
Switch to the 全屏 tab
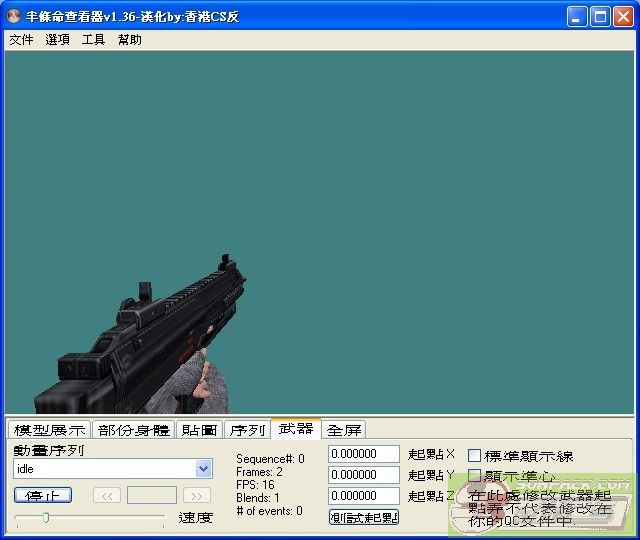pyautogui.click(x=344, y=430)
